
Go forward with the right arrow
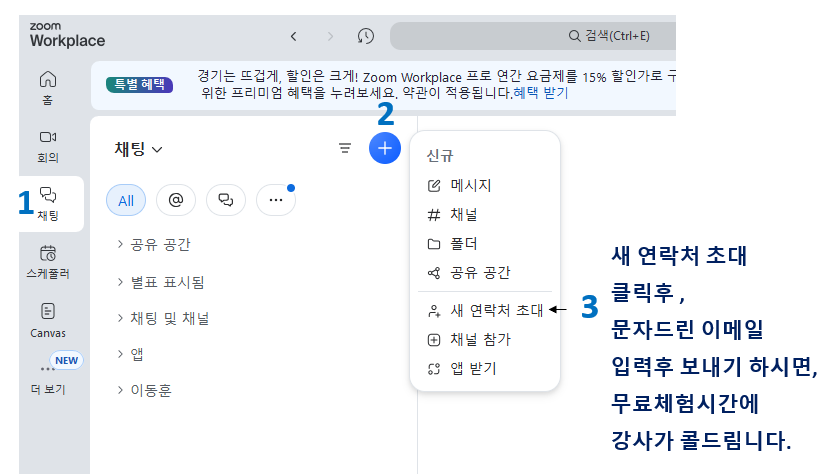pos(330,36)
